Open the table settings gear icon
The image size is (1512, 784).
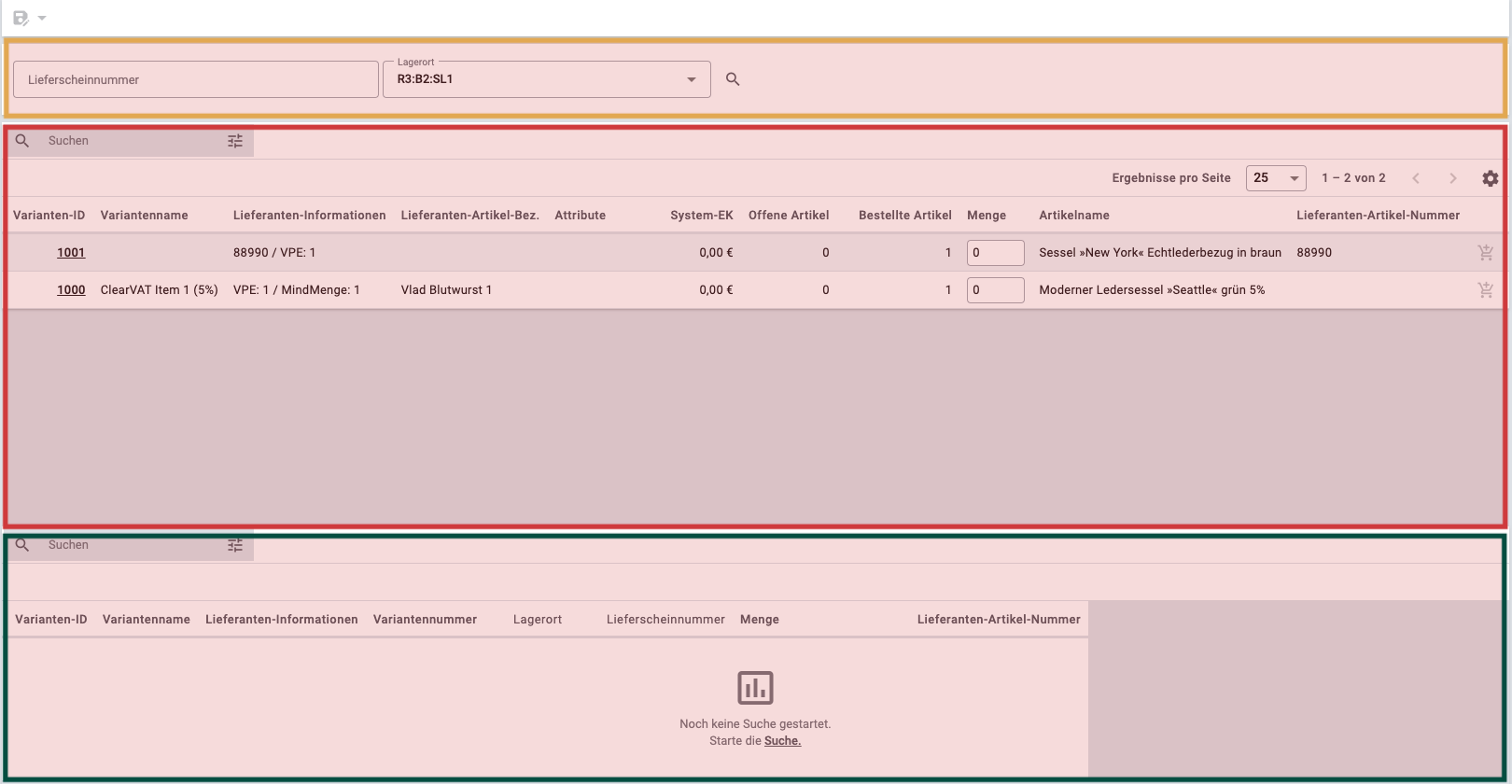[1490, 178]
